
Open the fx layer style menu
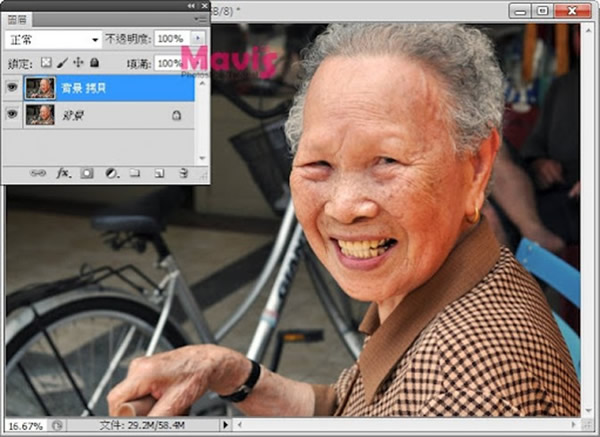(63, 173)
